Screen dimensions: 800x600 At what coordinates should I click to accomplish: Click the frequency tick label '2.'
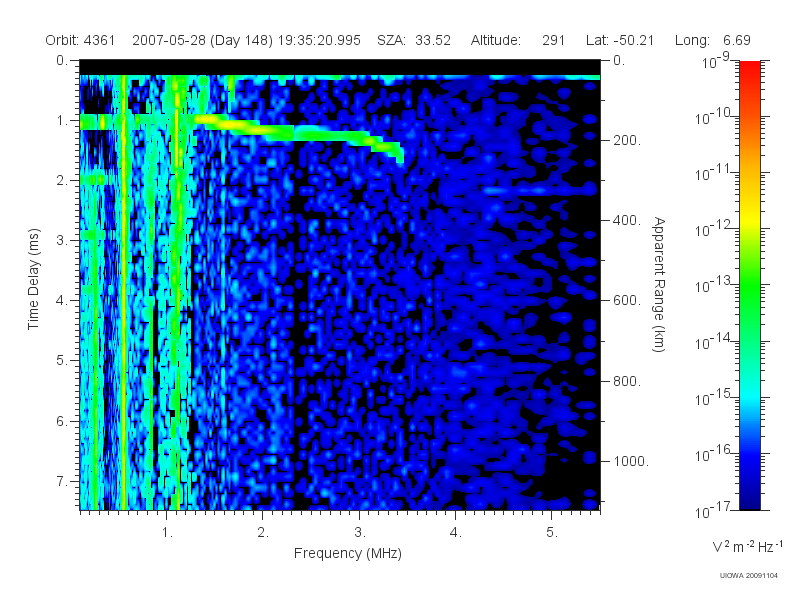263,533
